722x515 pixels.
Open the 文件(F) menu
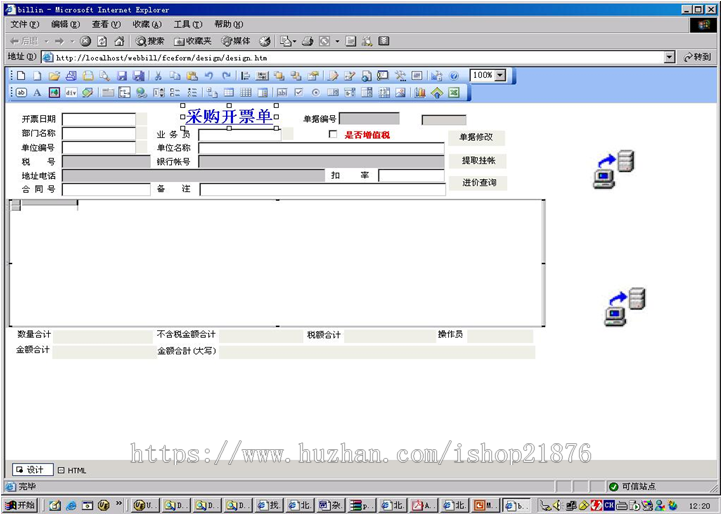point(24,24)
